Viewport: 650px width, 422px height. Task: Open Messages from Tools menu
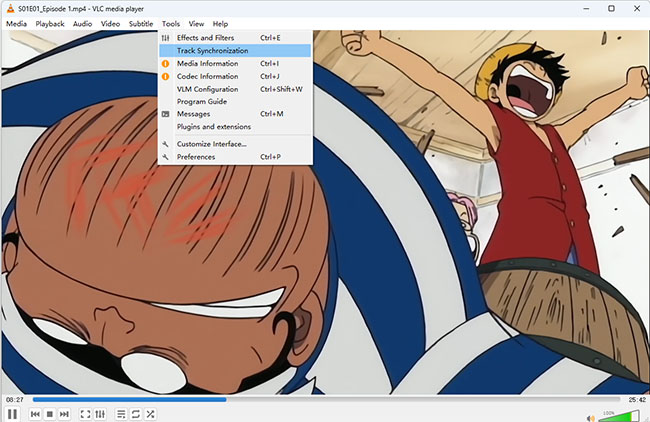[235, 114]
